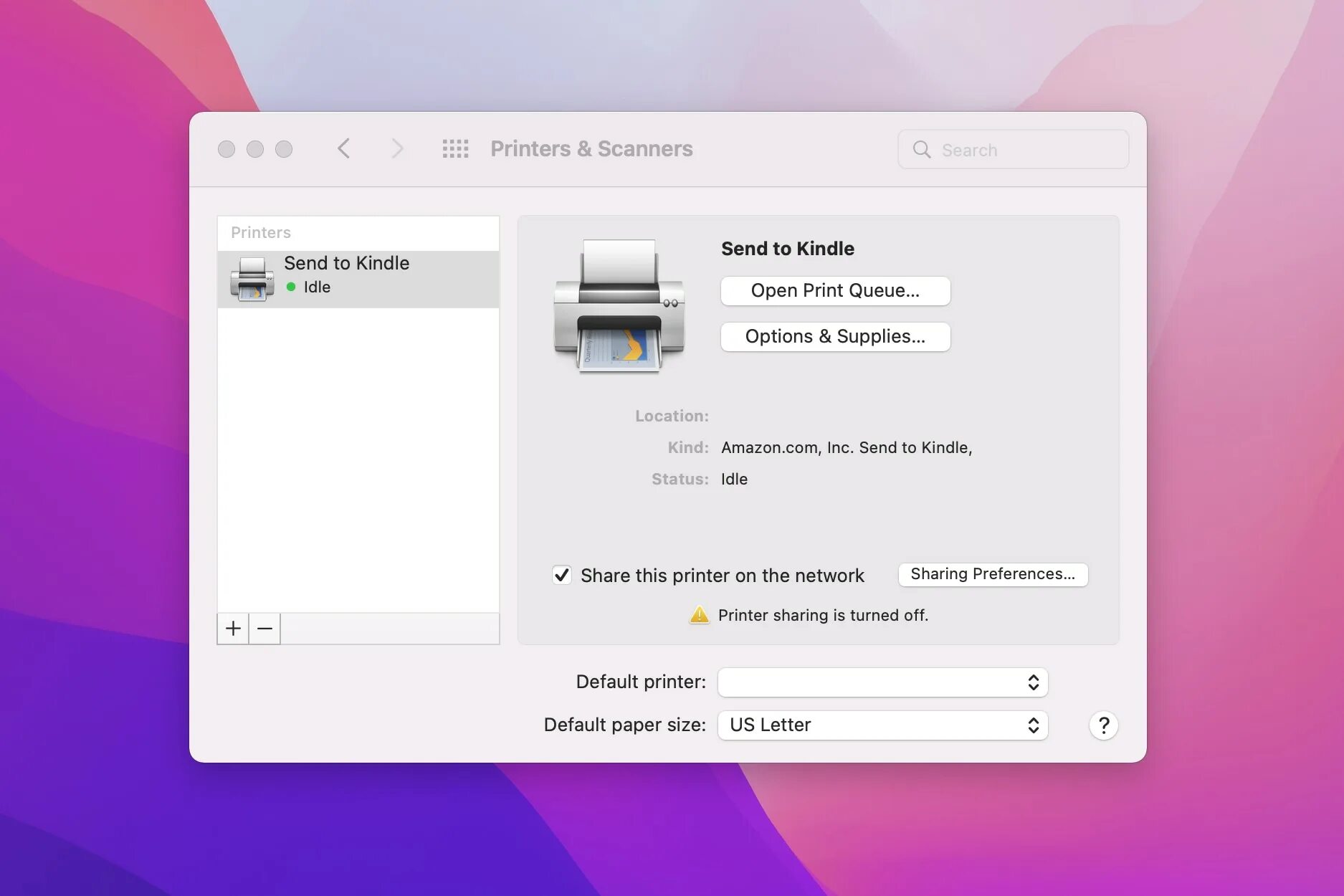Click the Send to Kindle heading in detail pane
The width and height of the screenshot is (1344, 896).
click(x=788, y=249)
